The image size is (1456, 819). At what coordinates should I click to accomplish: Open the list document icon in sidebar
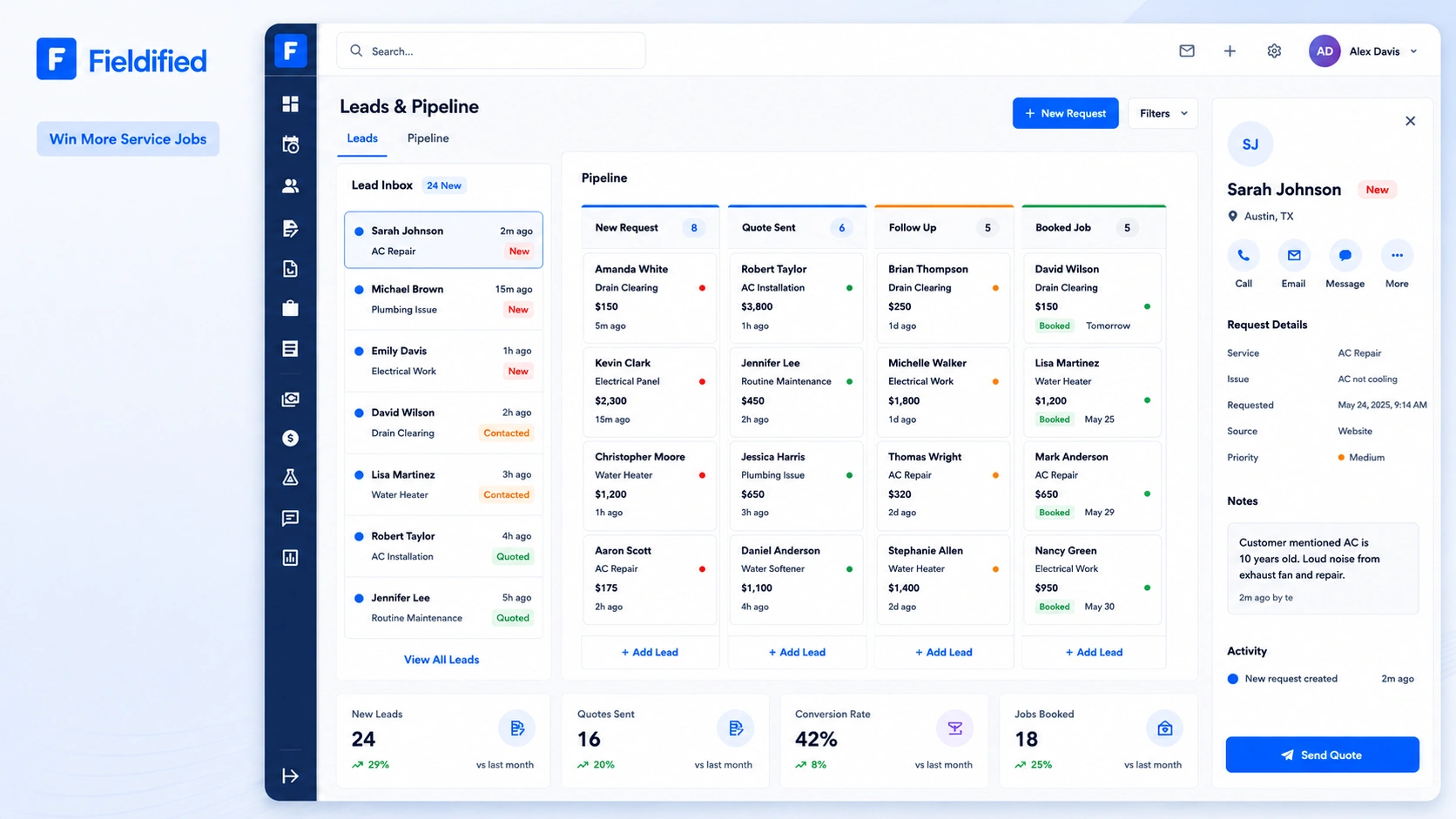tap(291, 349)
